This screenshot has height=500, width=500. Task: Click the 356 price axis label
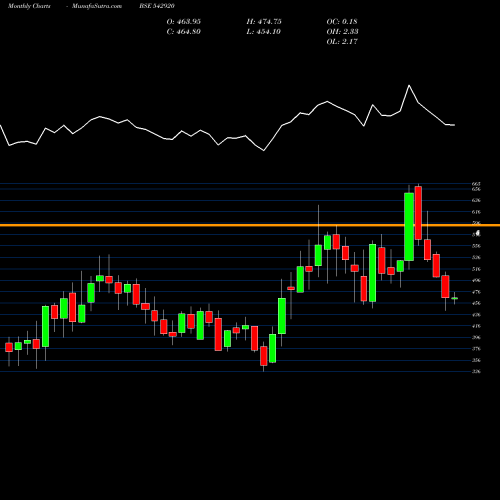click(476, 360)
